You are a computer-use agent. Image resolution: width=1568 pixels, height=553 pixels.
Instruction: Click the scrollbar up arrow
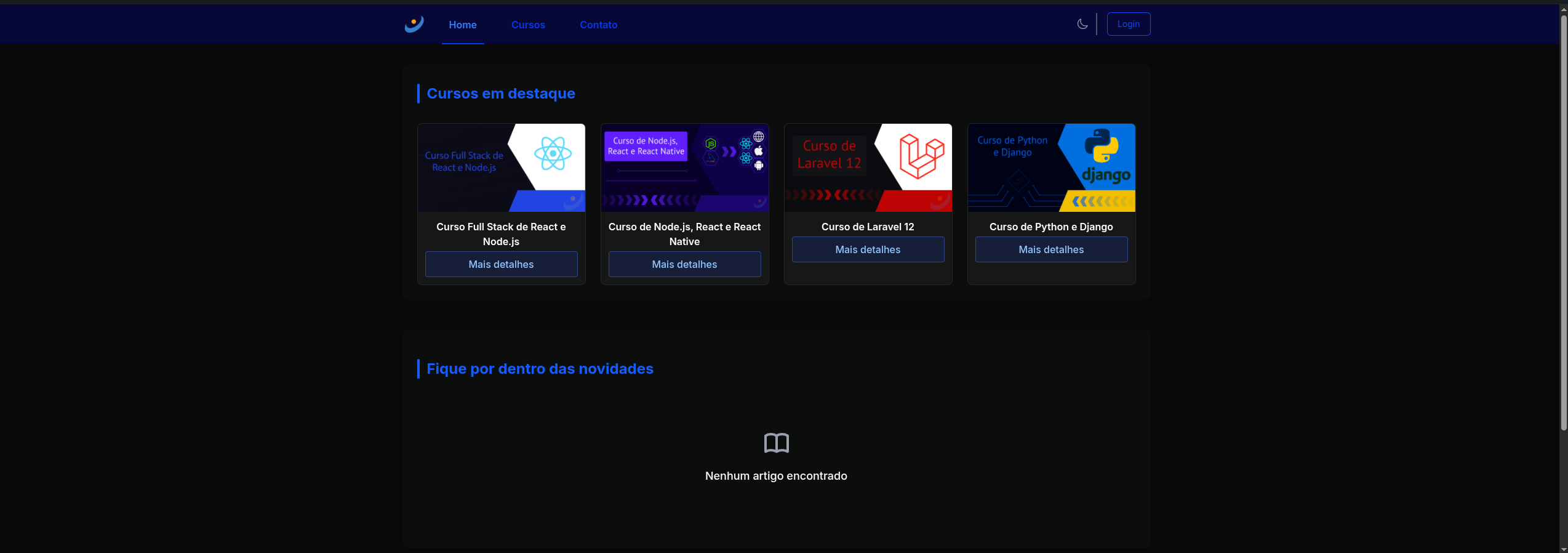pyautogui.click(x=1564, y=9)
